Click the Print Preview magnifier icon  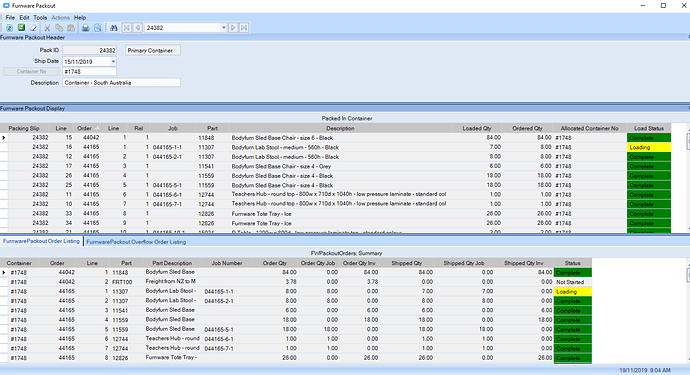[x=98, y=28]
